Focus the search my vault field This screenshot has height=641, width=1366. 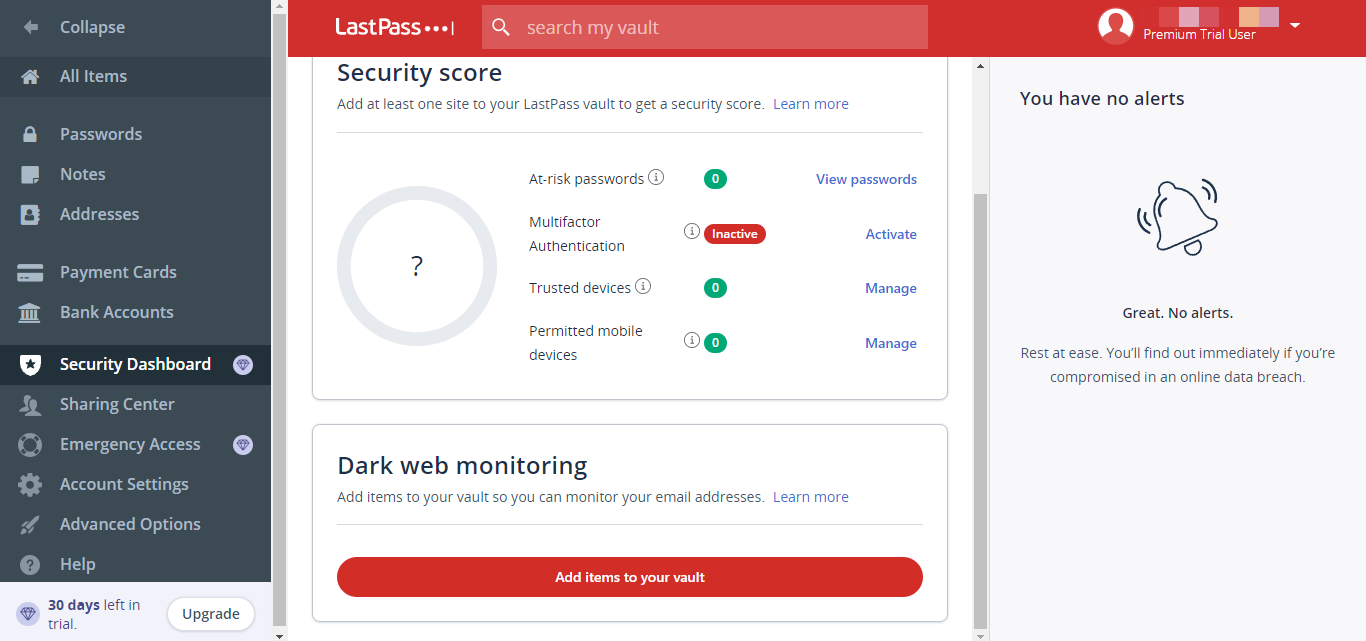click(x=705, y=27)
